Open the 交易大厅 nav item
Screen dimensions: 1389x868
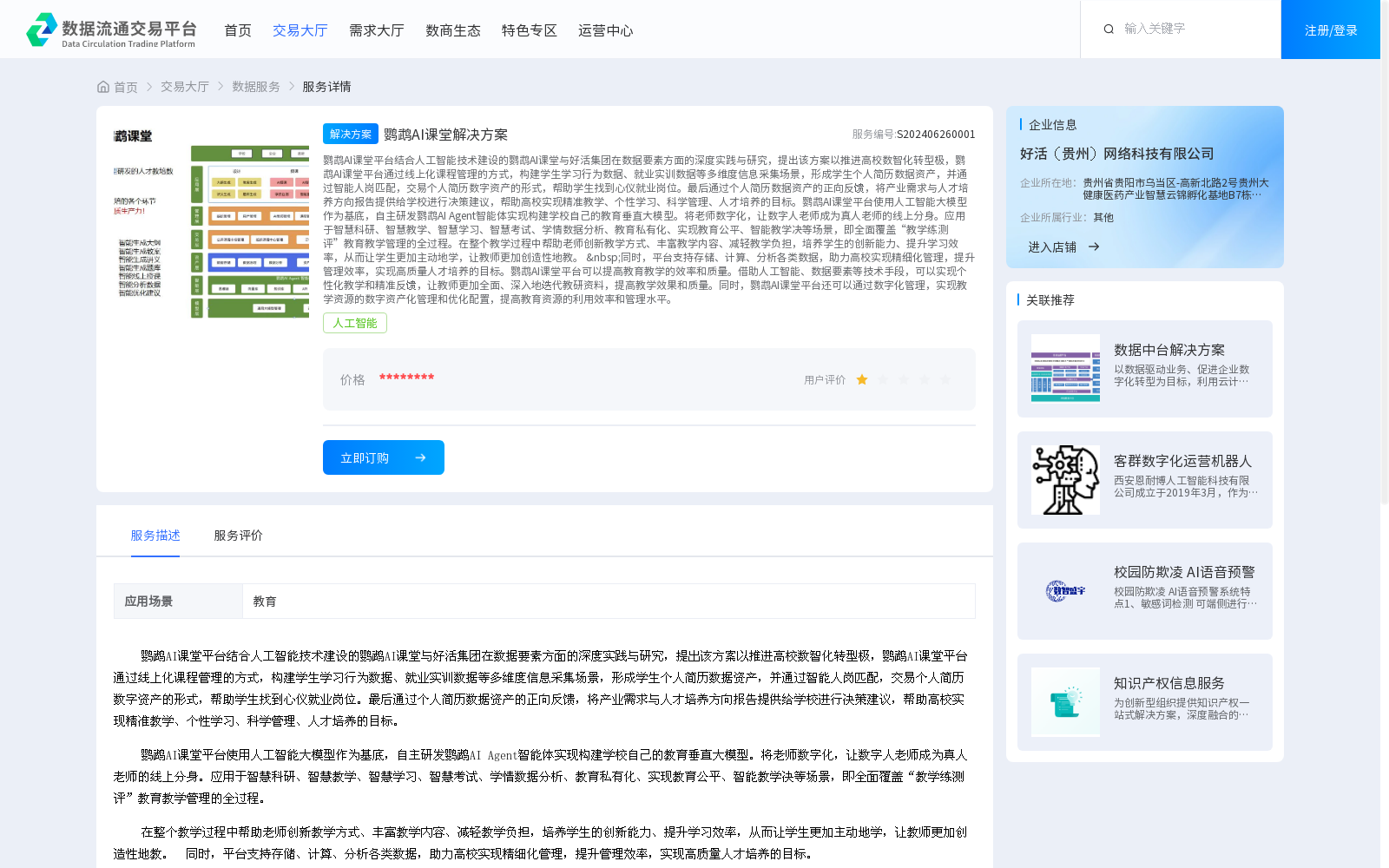click(x=300, y=30)
